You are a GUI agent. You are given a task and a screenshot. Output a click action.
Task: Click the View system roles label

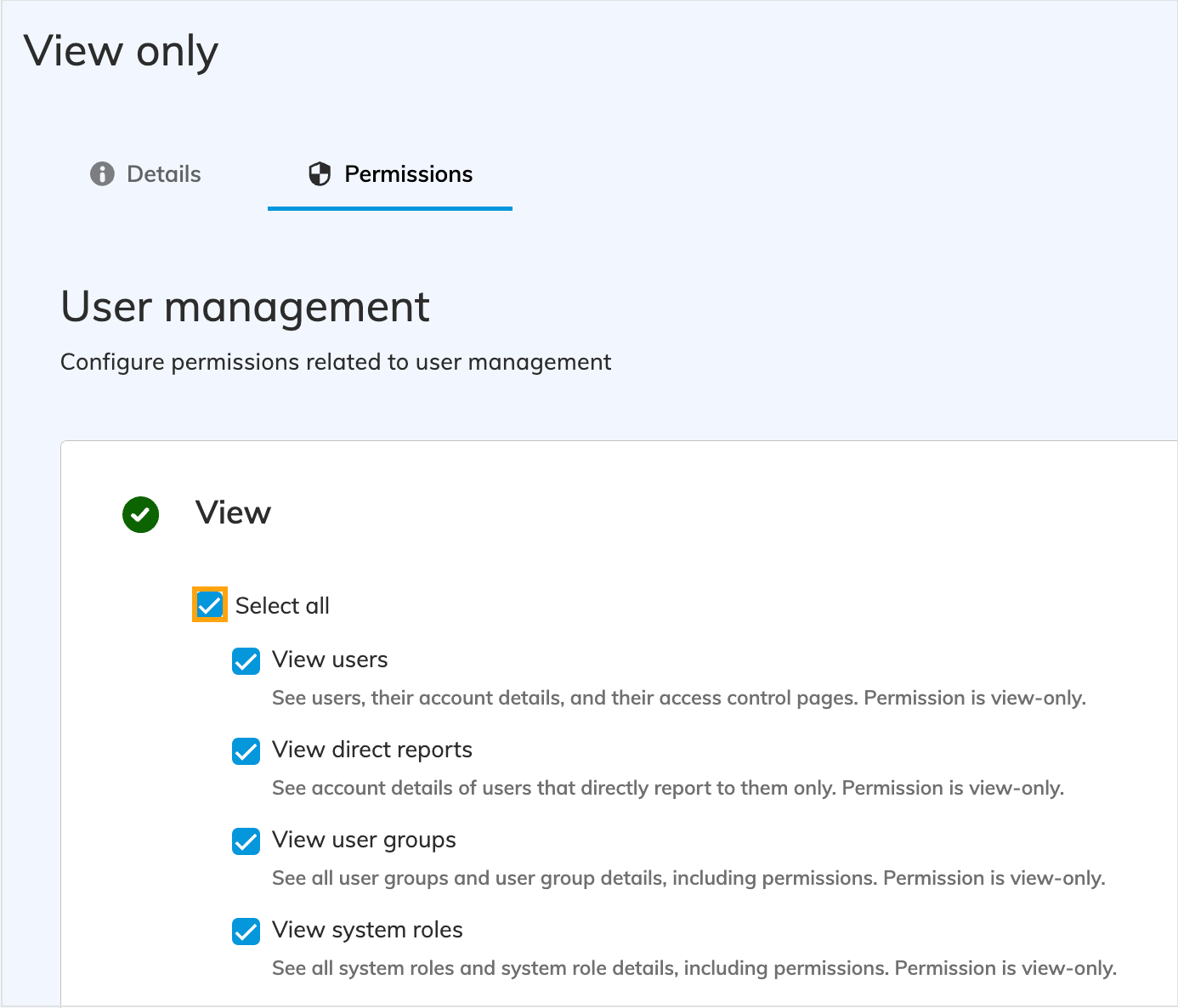(366, 930)
